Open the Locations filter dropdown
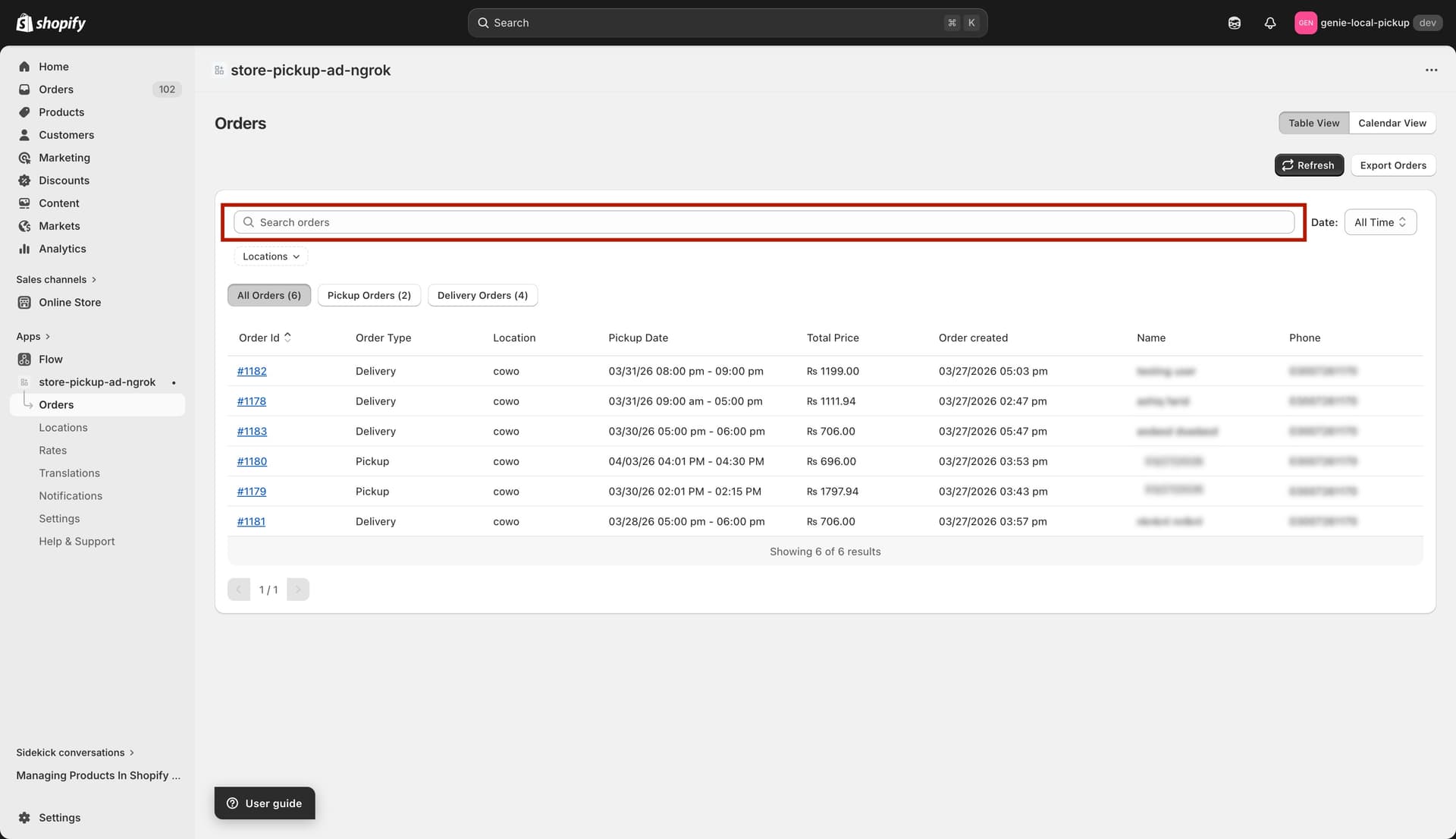This screenshot has width=1456, height=839. click(270, 256)
